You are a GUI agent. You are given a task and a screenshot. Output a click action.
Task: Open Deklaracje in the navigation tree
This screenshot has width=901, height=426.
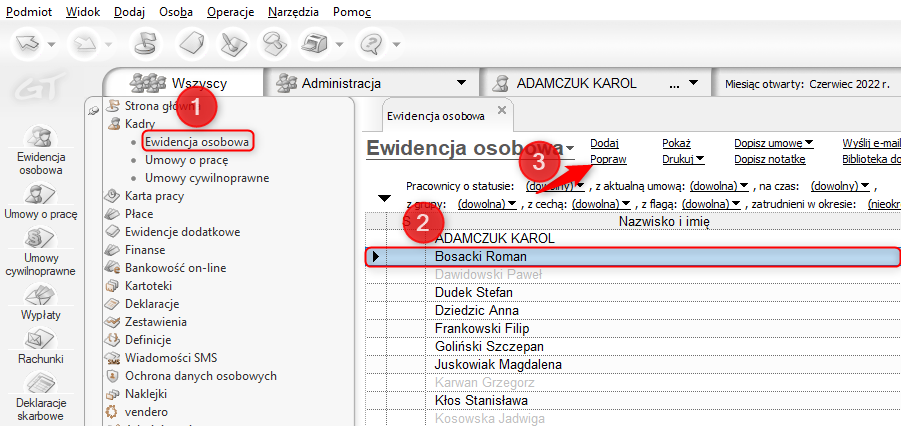[152, 304]
